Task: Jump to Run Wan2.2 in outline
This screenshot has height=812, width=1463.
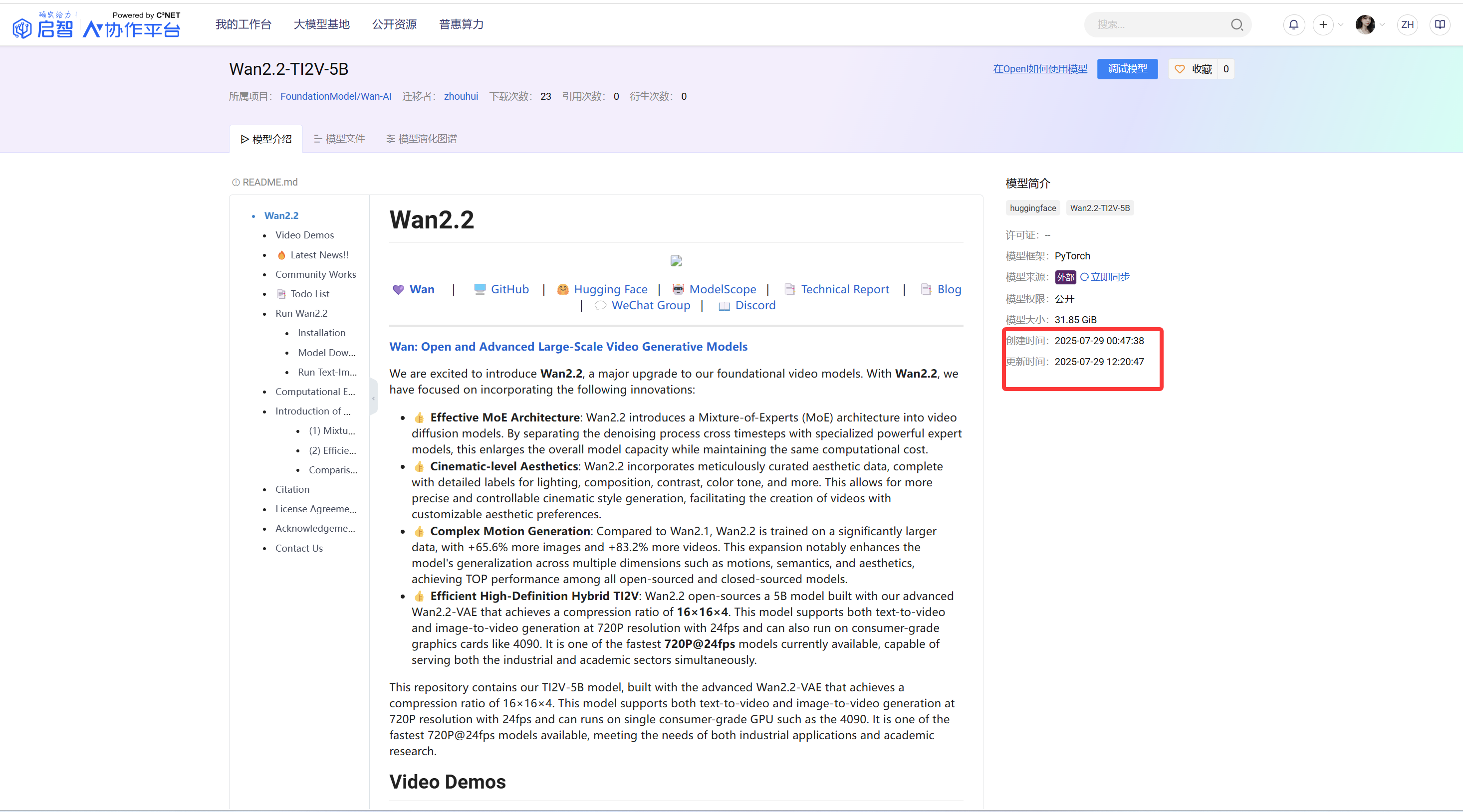Action: 301,313
